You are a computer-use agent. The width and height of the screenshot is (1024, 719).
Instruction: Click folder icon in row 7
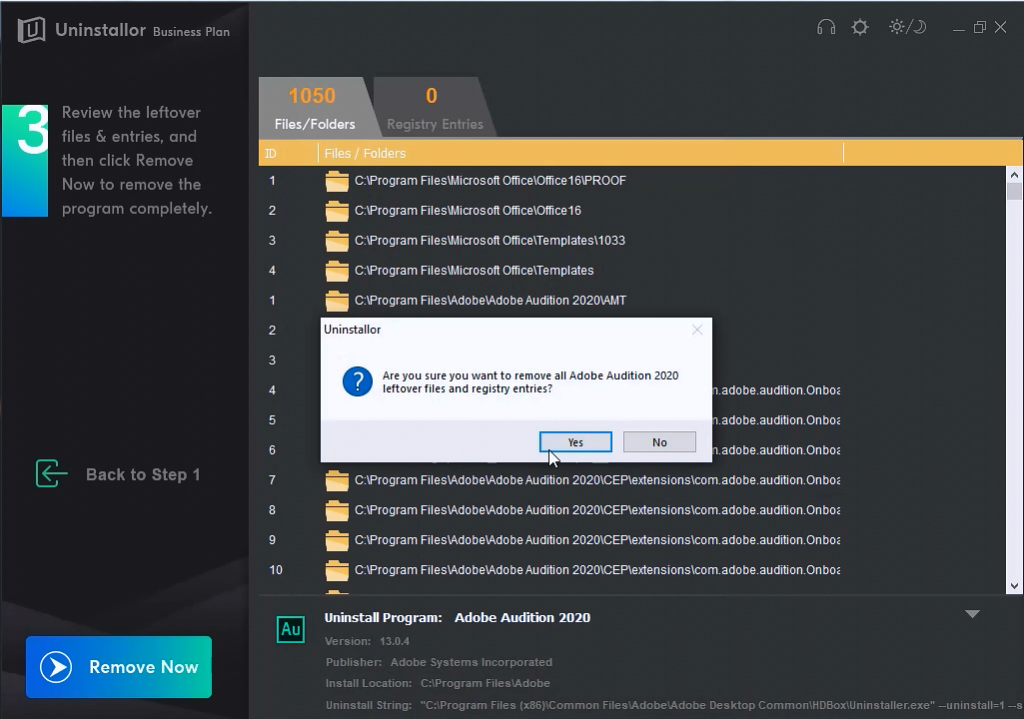[337, 480]
